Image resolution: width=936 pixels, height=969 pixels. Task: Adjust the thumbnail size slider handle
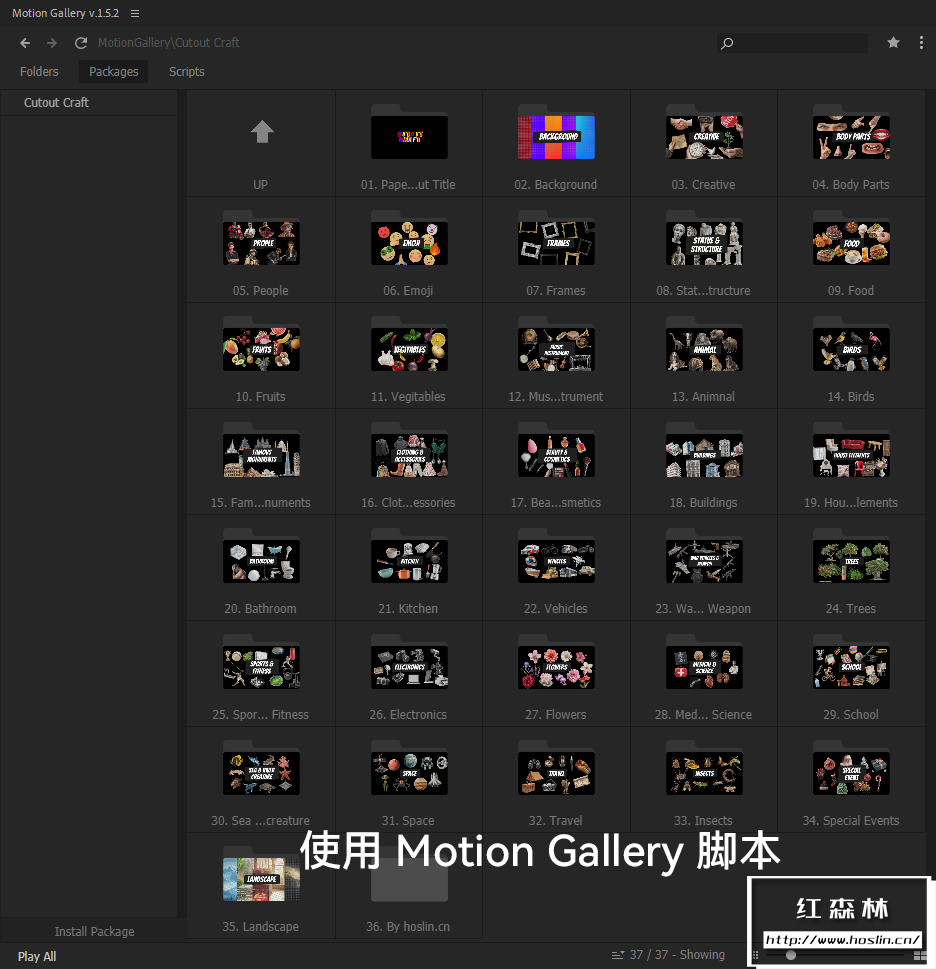(791, 955)
